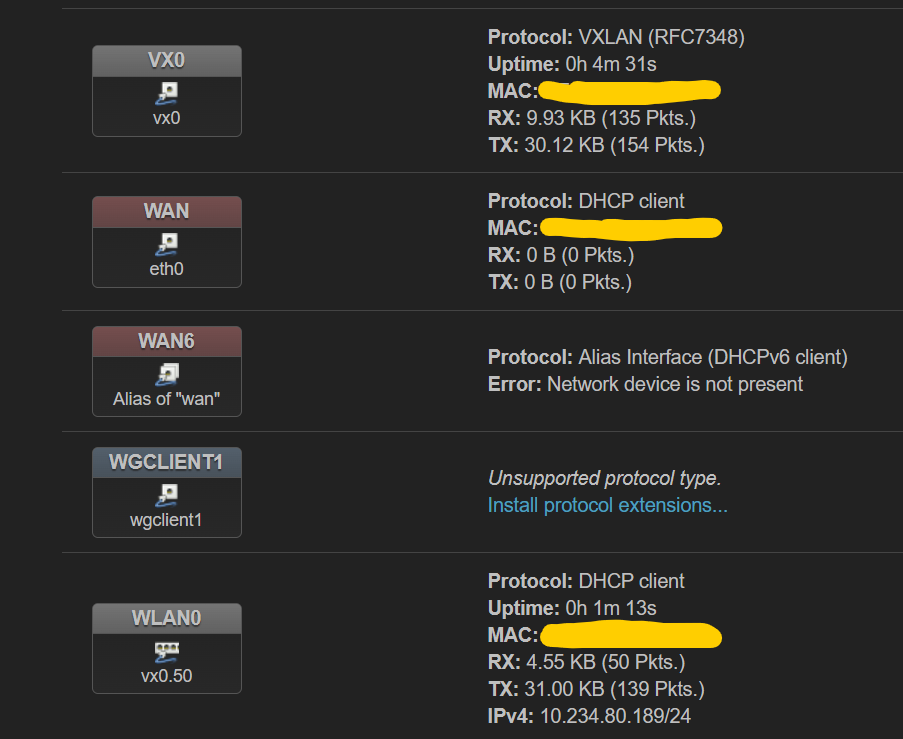Click the Alias of "wan" label

[x=166, y=399]
